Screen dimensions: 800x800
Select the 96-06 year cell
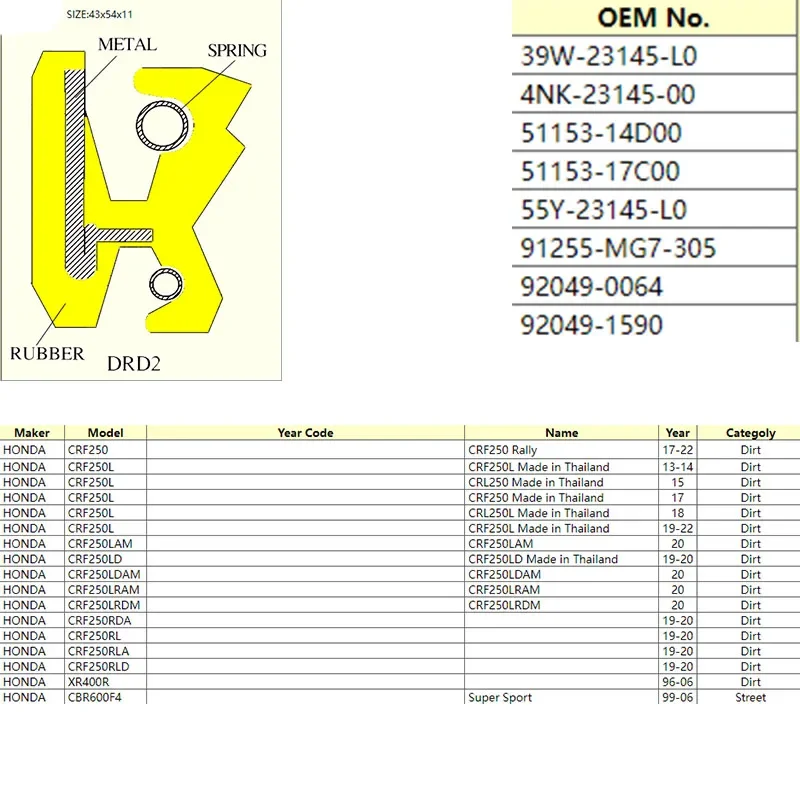point(678,682)
